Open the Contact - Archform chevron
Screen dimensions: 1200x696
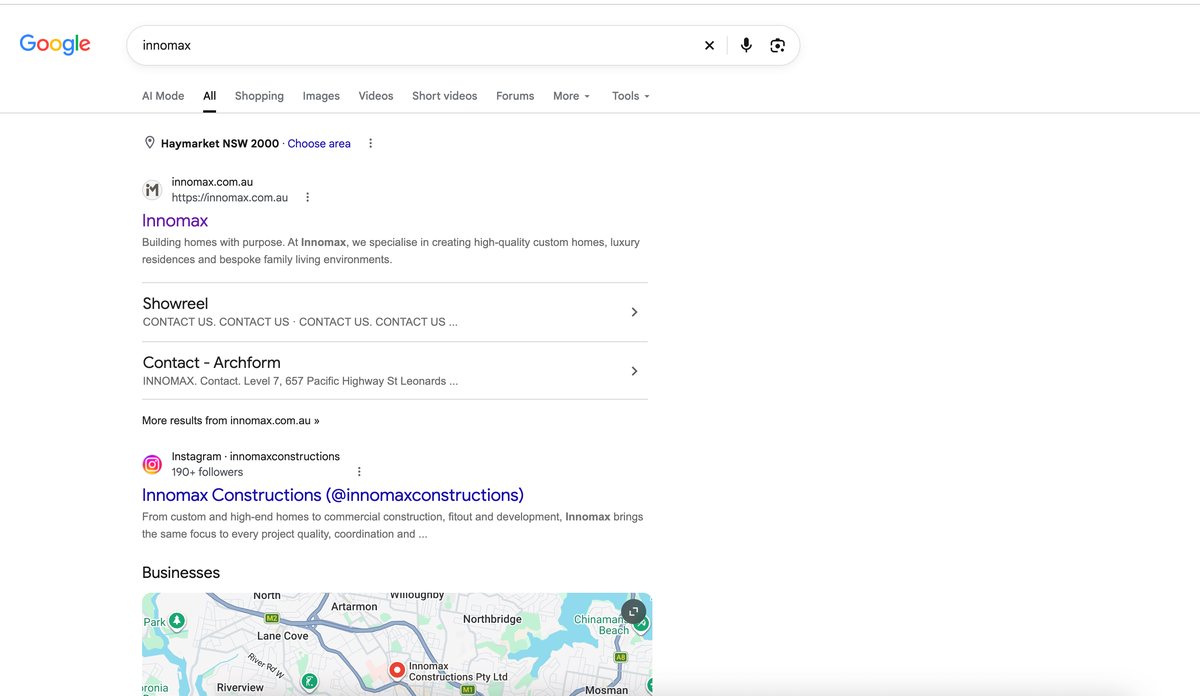coord(634,371)
